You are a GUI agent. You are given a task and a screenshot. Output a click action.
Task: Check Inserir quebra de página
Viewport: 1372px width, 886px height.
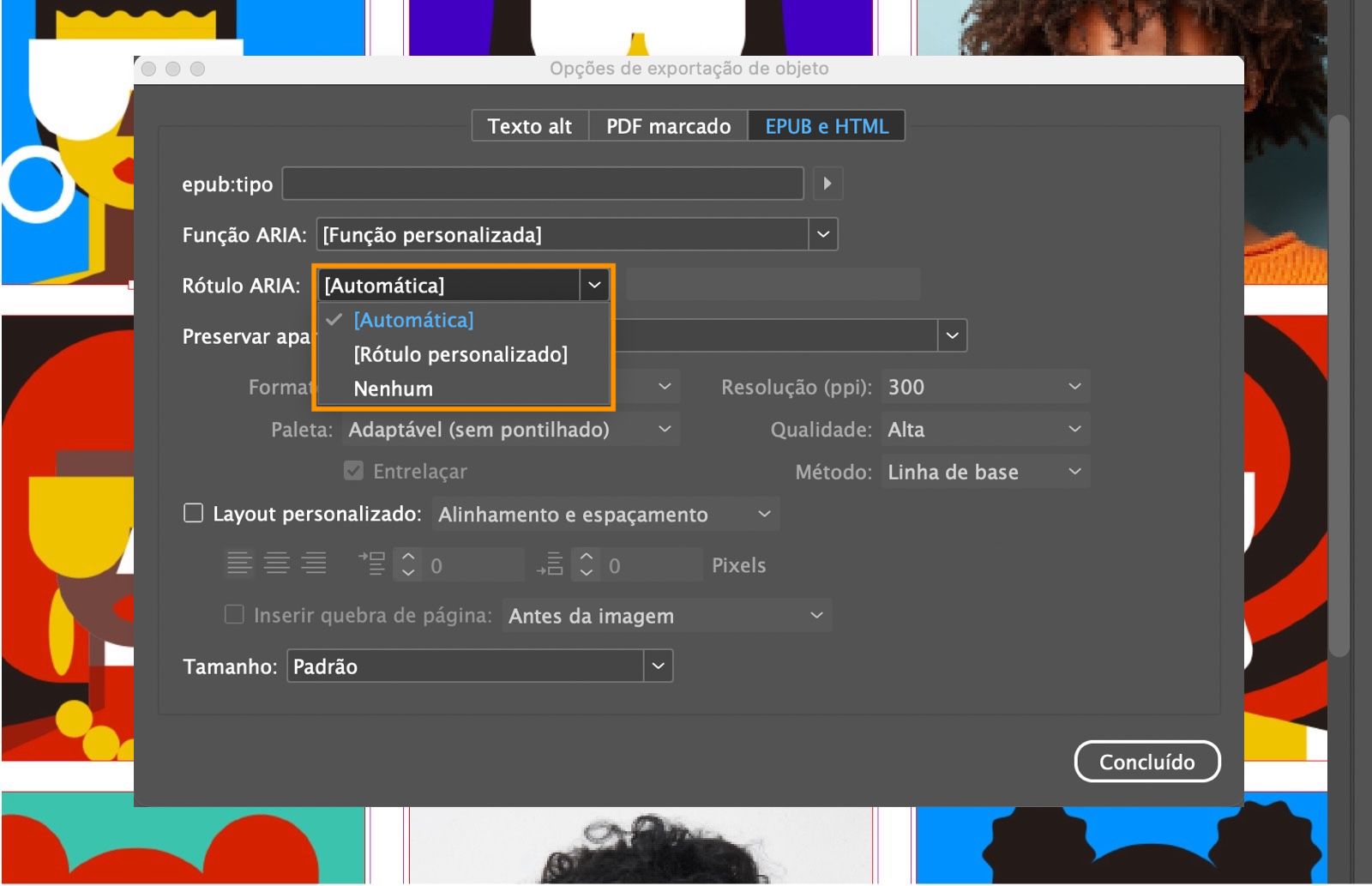[234, 614]
